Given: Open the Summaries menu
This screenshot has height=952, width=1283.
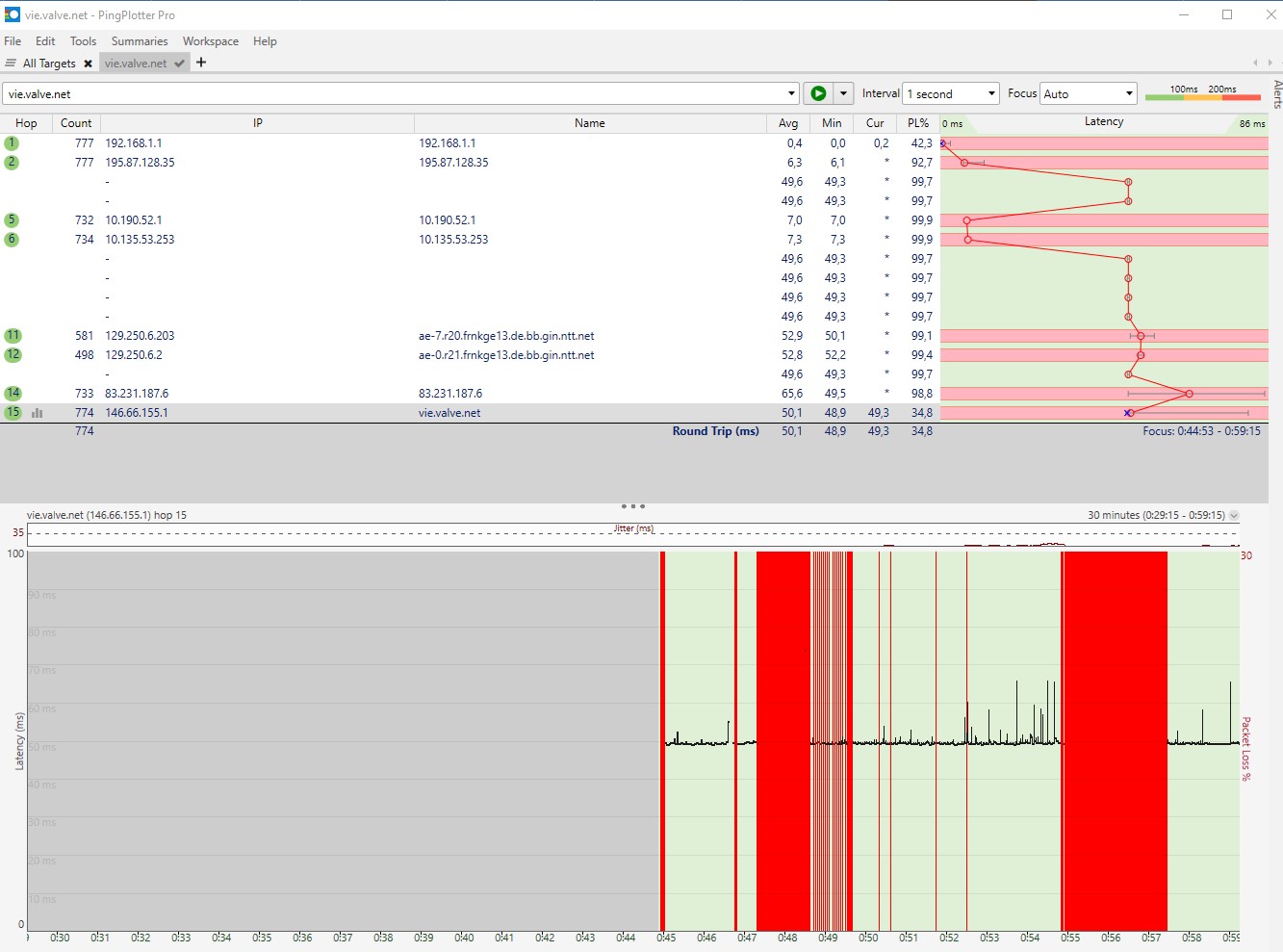Looking at the screenshot, I should [140, 41].
